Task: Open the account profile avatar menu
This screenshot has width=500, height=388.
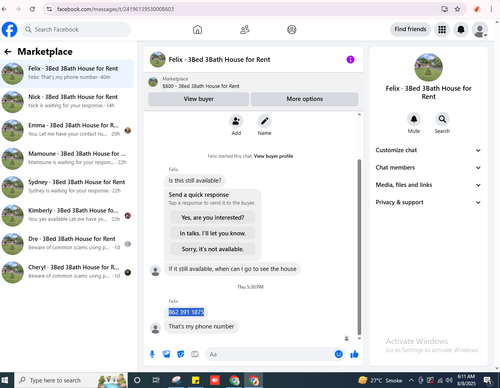Action: (x=480, y=30)
